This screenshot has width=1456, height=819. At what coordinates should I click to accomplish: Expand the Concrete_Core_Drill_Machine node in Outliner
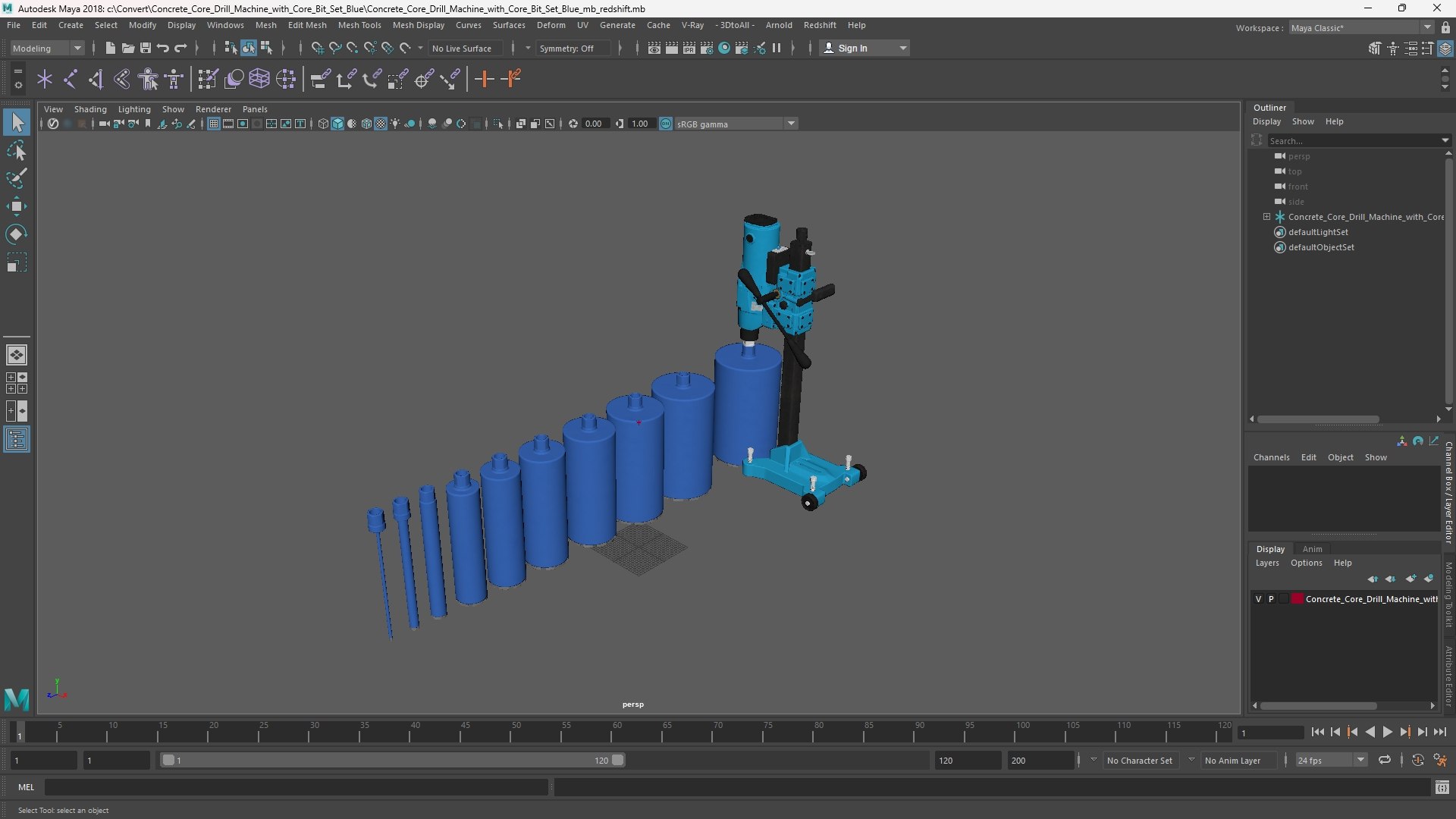1266,217
